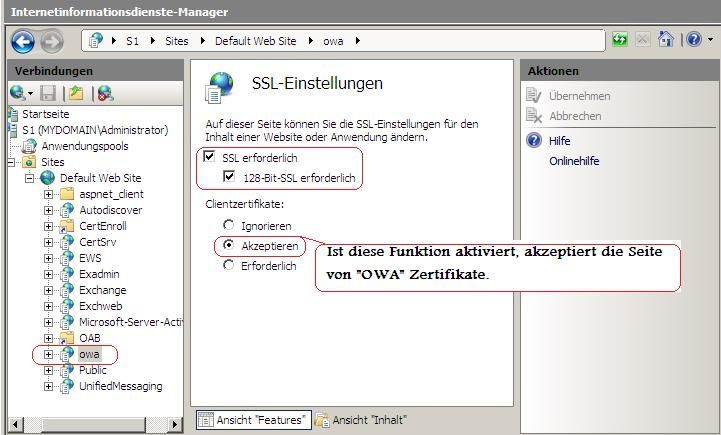The image size is (721, 435).
Task: Expand the owa node
Action: coord(48,355)
